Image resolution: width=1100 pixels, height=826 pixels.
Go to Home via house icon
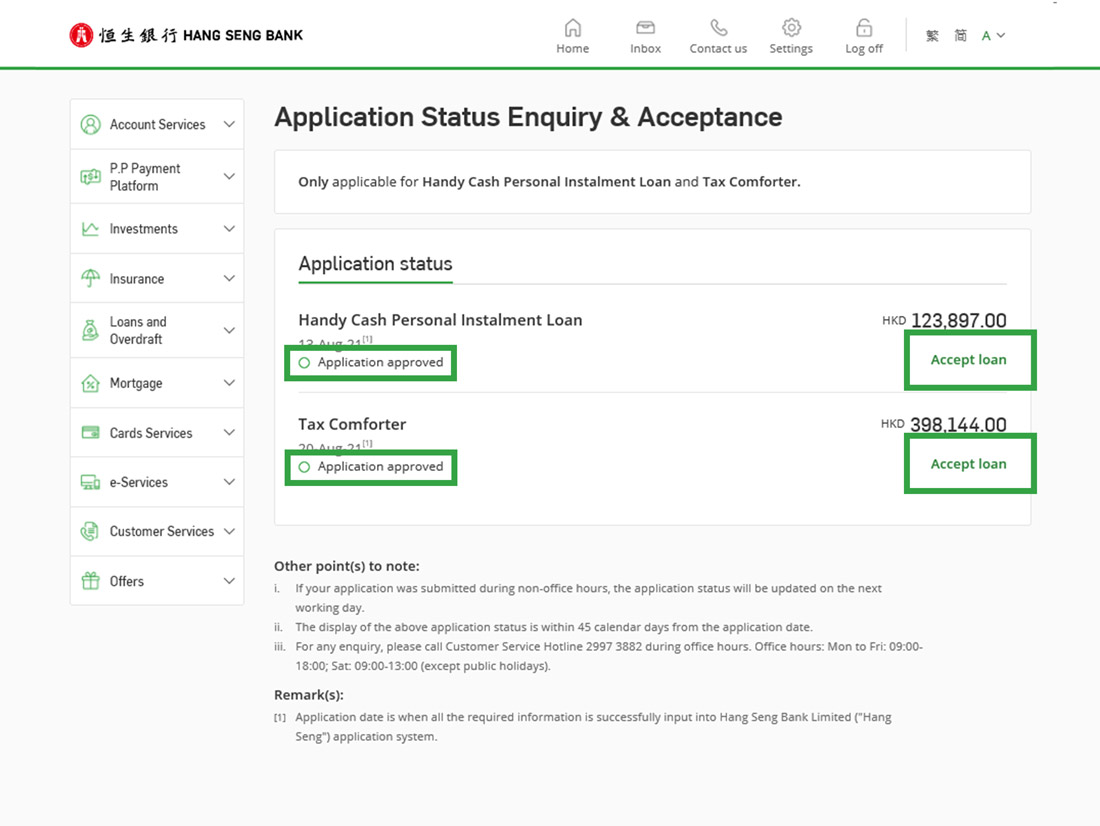pos(572,27)
